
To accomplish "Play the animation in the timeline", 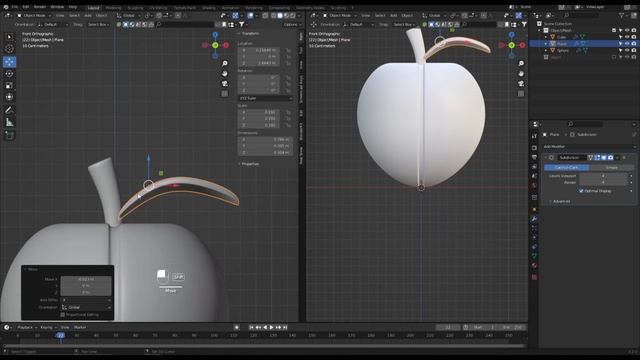I will coord(271,327).
